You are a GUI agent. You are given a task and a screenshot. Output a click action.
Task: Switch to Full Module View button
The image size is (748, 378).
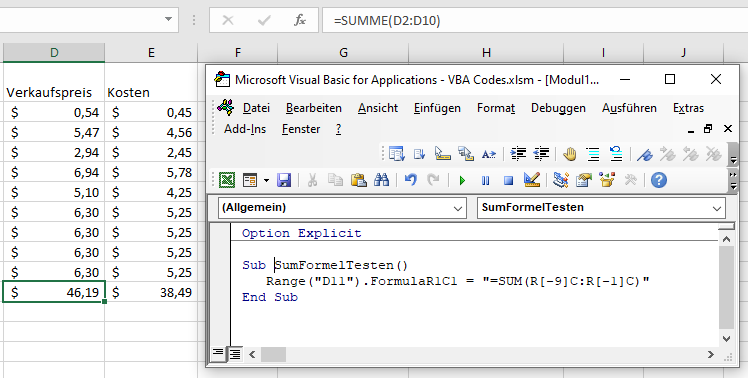(x=235, y=354)
